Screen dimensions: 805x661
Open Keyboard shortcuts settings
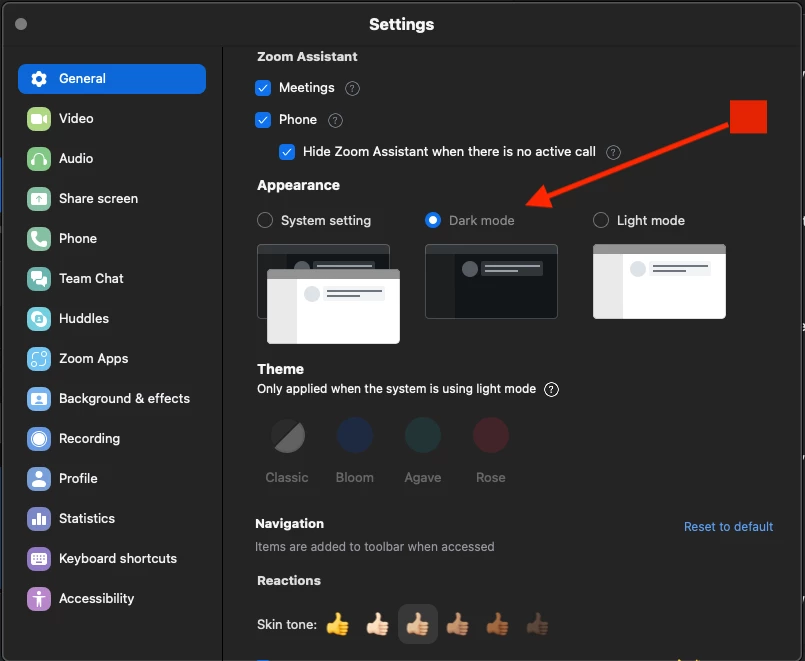click(112, 559)
